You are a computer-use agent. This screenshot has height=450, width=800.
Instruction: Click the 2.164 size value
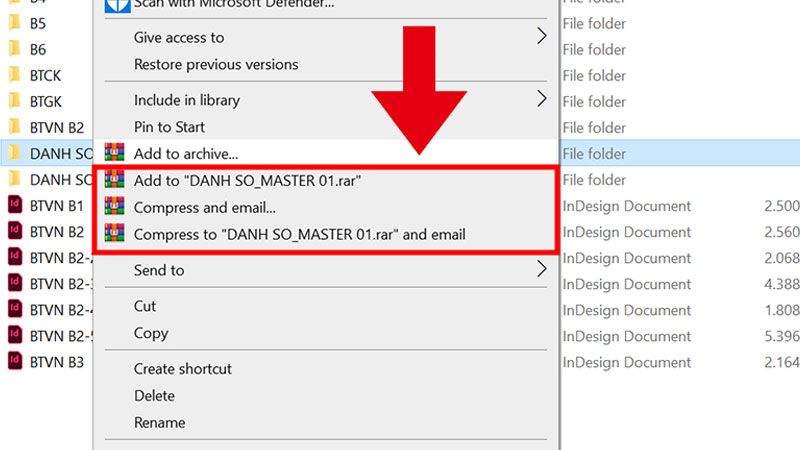click(x=782, y=362)
